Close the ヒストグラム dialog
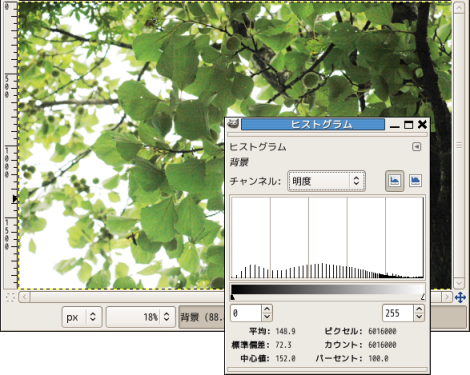 coord(422,124)
